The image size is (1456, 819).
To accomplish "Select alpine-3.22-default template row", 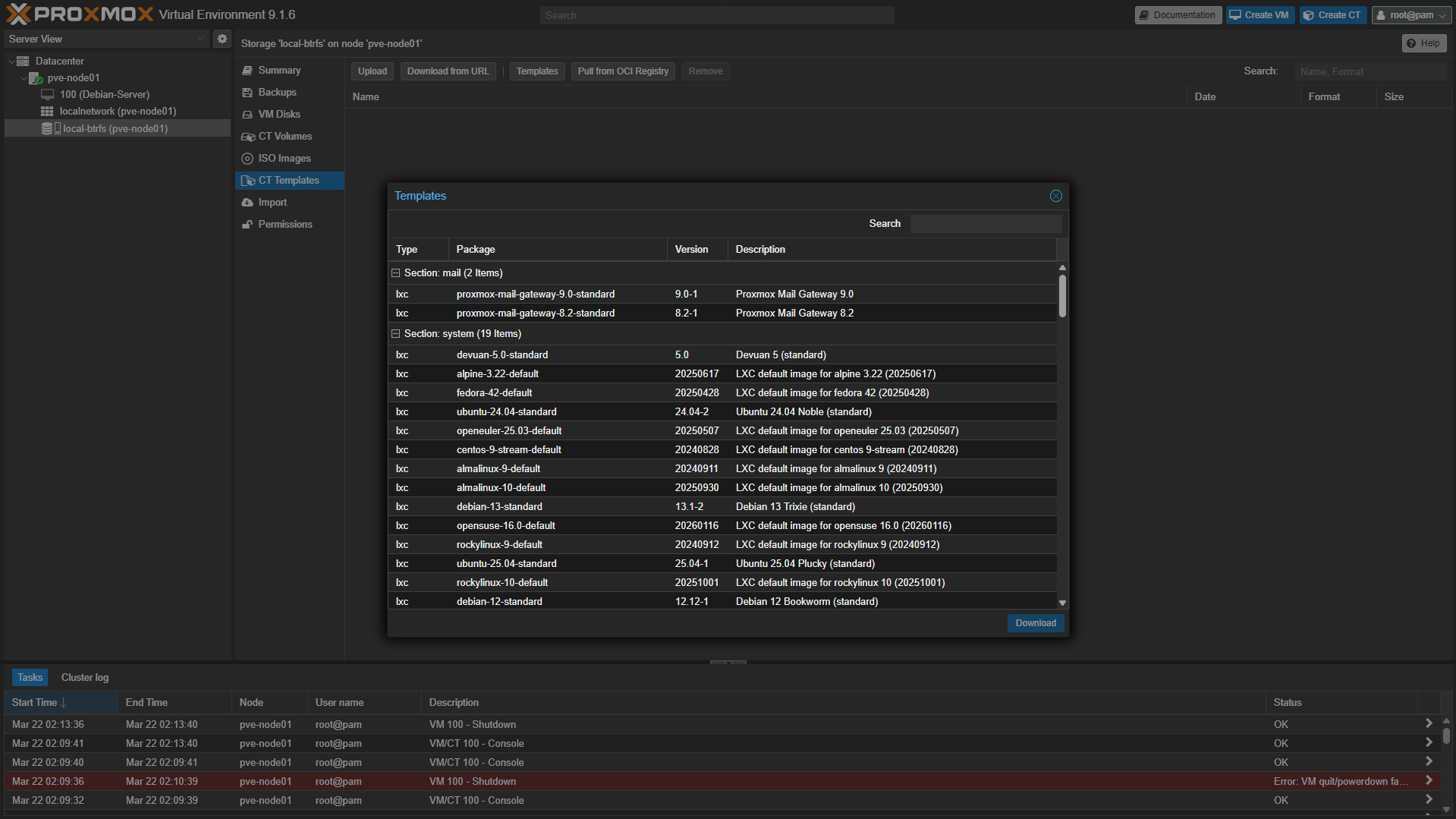I will coord(722,373).
